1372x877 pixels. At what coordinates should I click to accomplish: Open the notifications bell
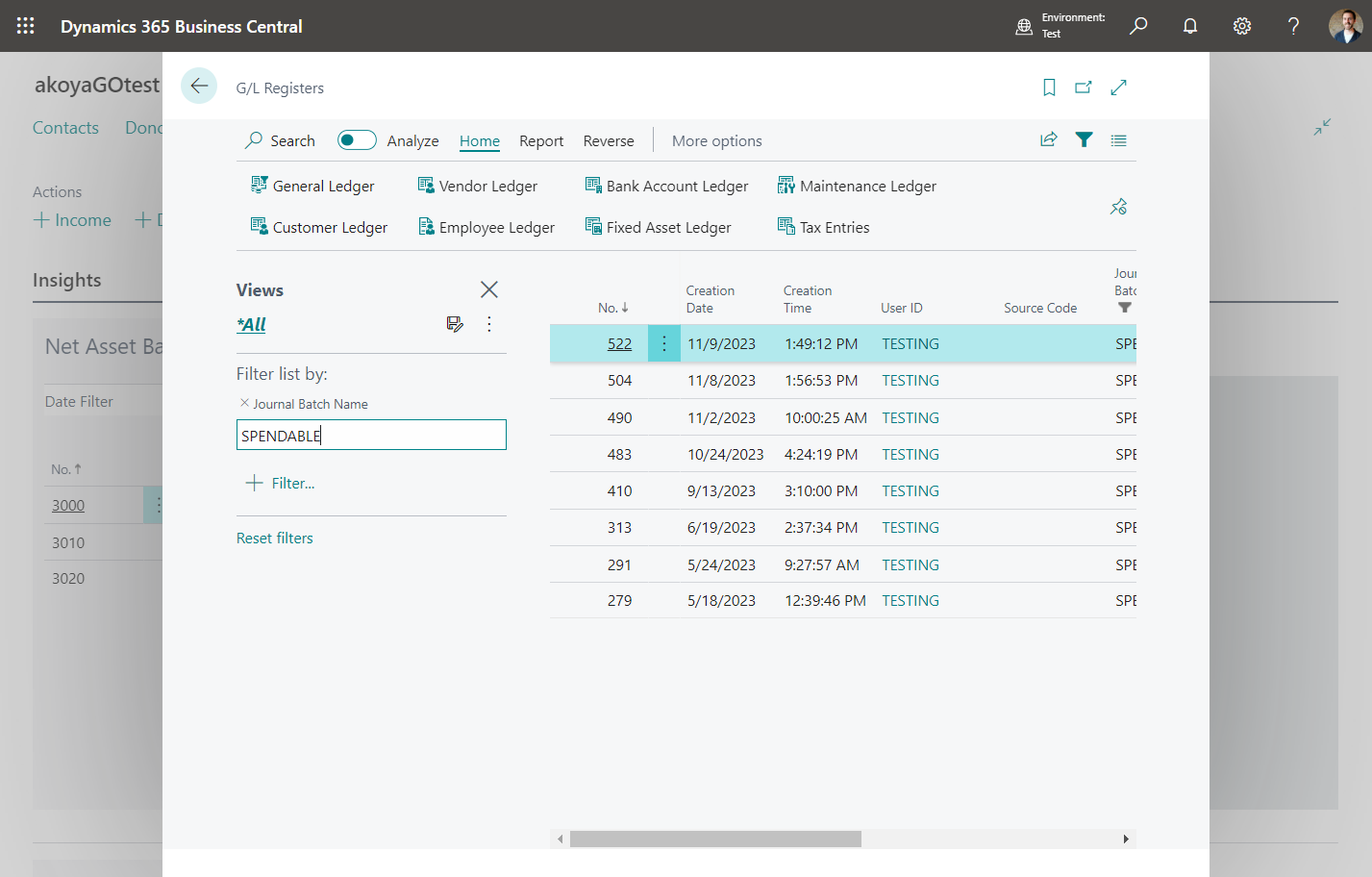(x=1190, y=26)
